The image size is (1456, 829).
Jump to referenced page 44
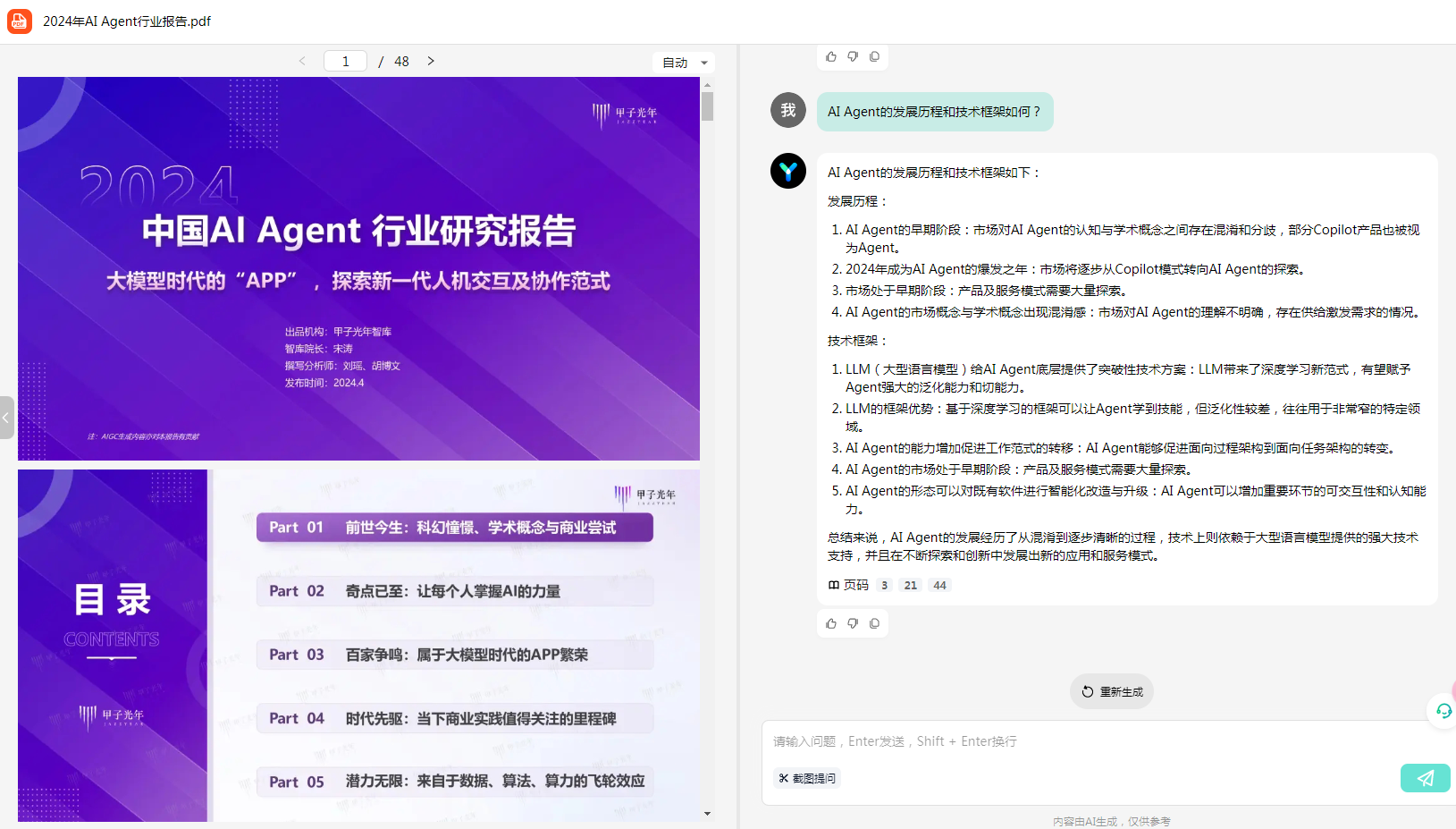939,585
